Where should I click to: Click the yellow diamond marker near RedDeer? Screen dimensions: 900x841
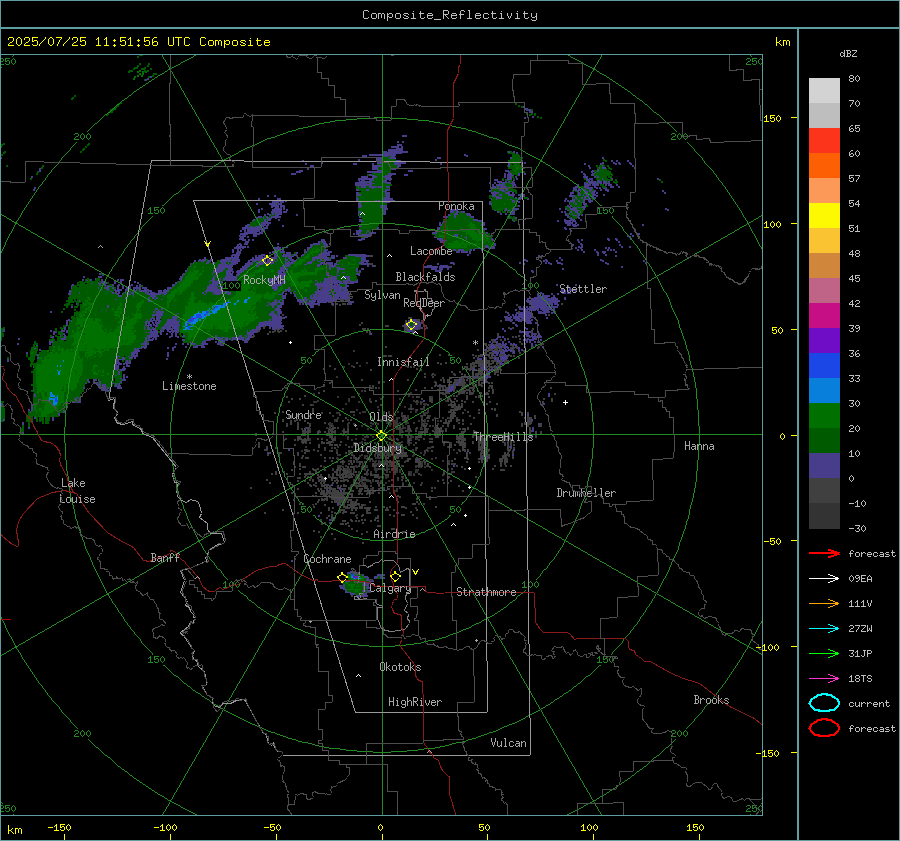tap(411, 325)
